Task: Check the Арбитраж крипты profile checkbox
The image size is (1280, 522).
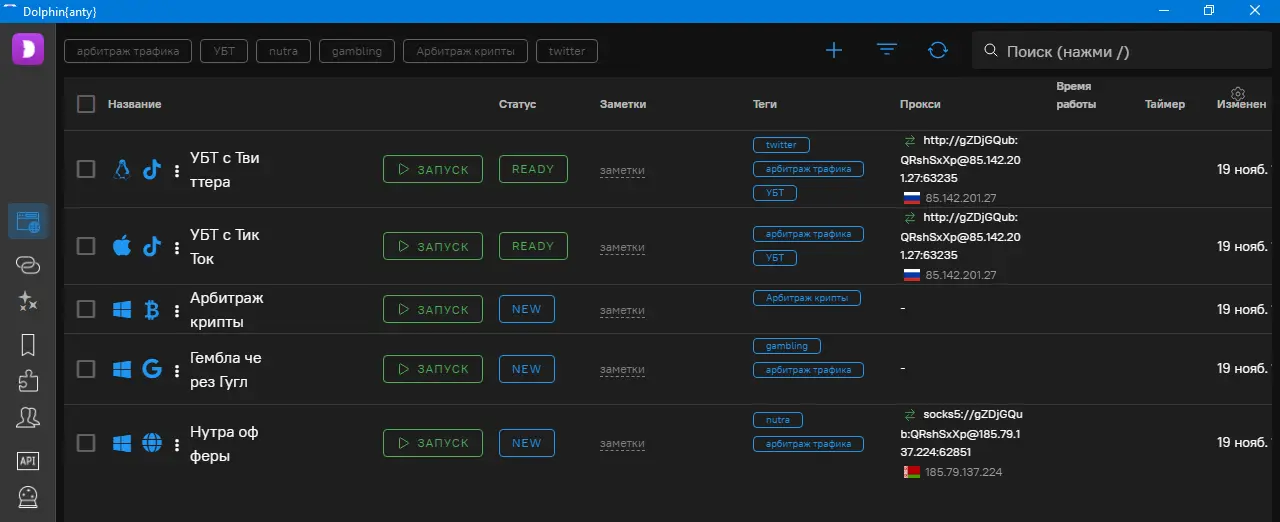Action: click(86, 310)
